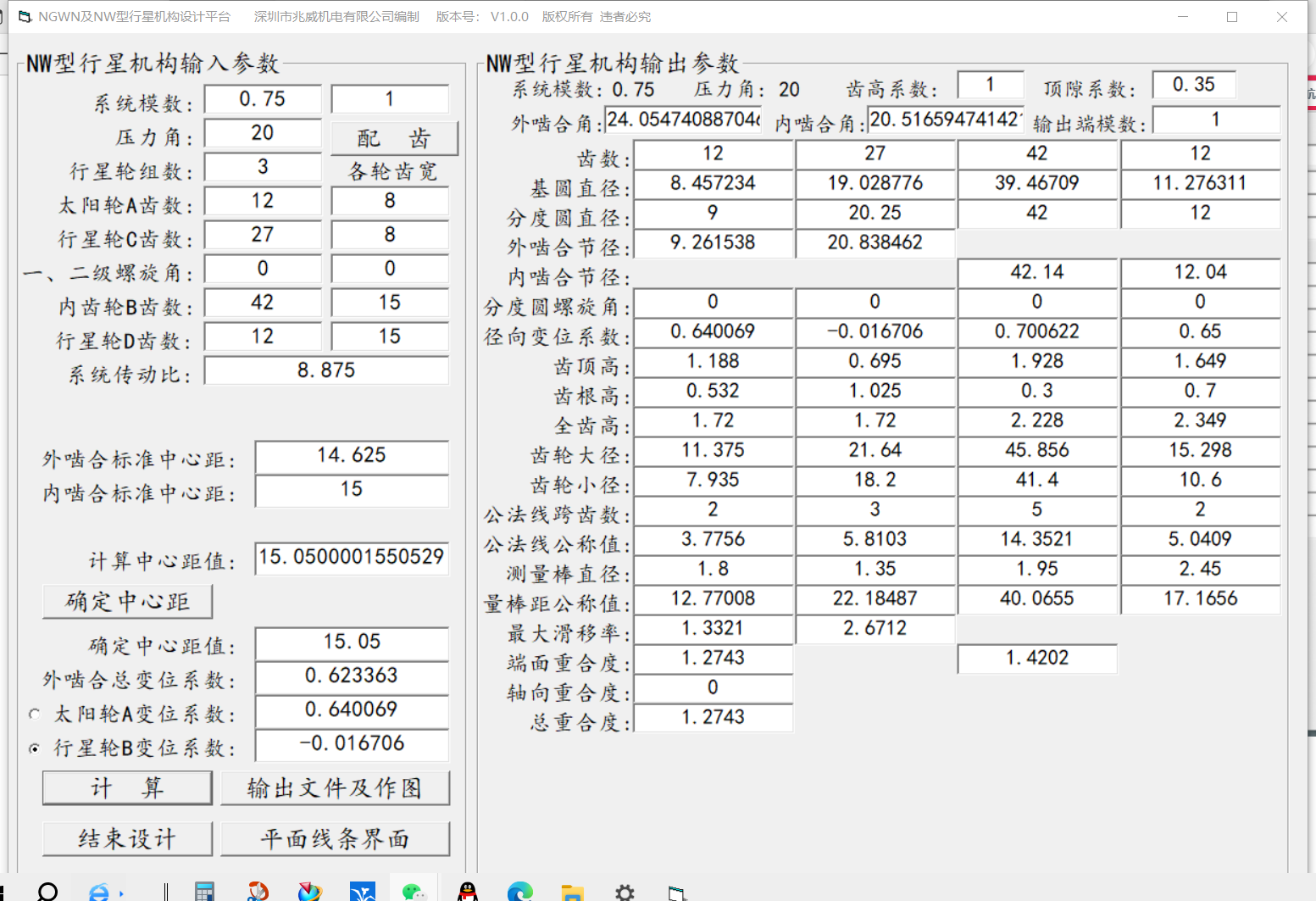Image resolution: width=1316 pixels, height=901 pixels.
Task: Click the 外啮合总变位系数 field 0.623363
Action: coord(352,677)
